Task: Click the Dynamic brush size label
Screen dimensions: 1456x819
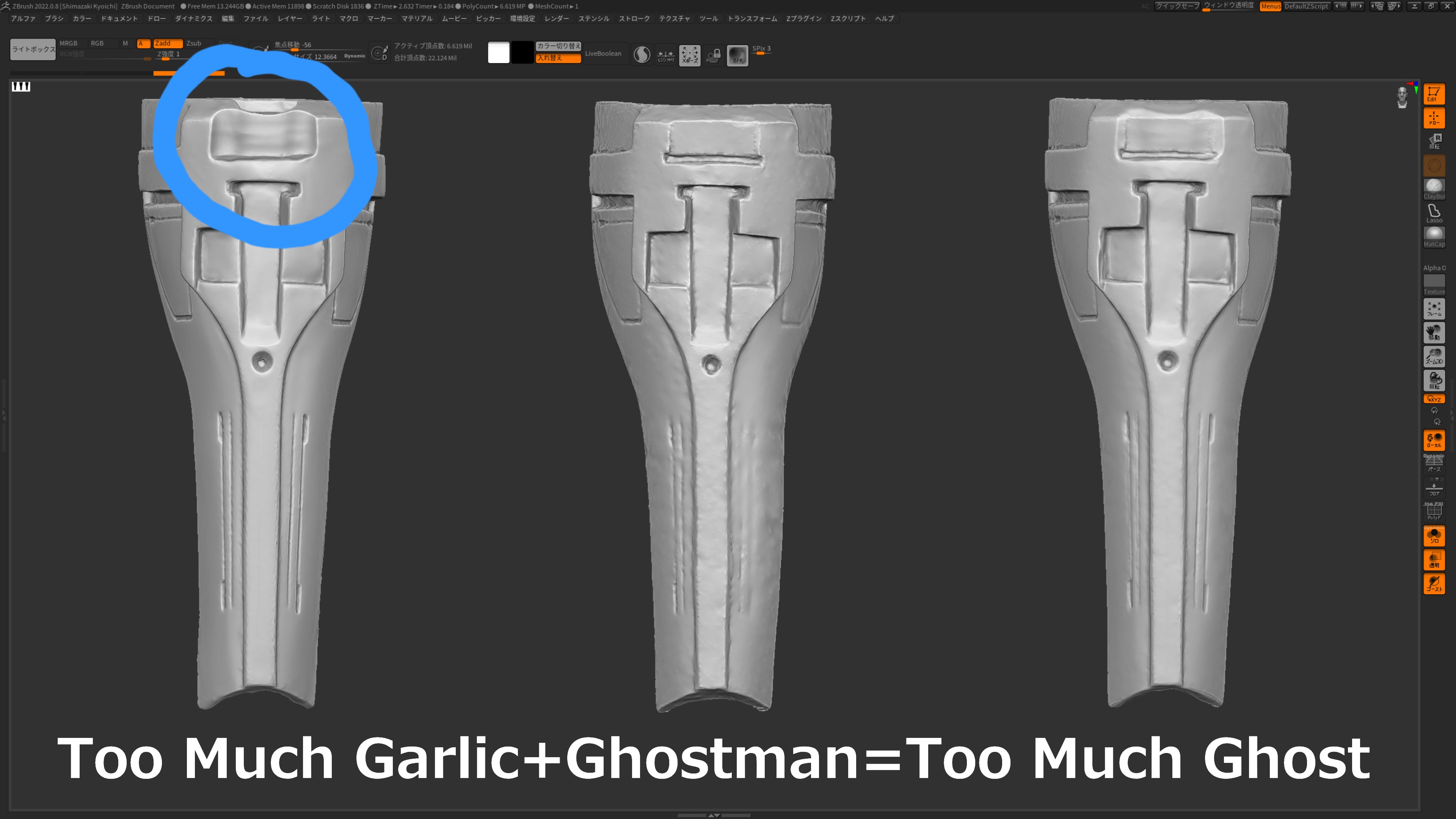Action: [x=355, y=56]
